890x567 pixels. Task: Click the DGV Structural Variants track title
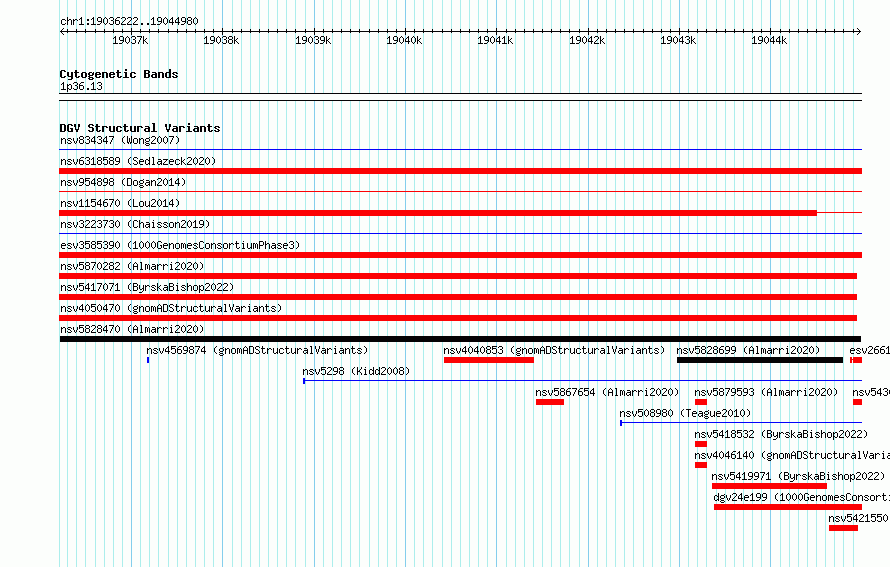pyautogui.click(x=140, y=128)
